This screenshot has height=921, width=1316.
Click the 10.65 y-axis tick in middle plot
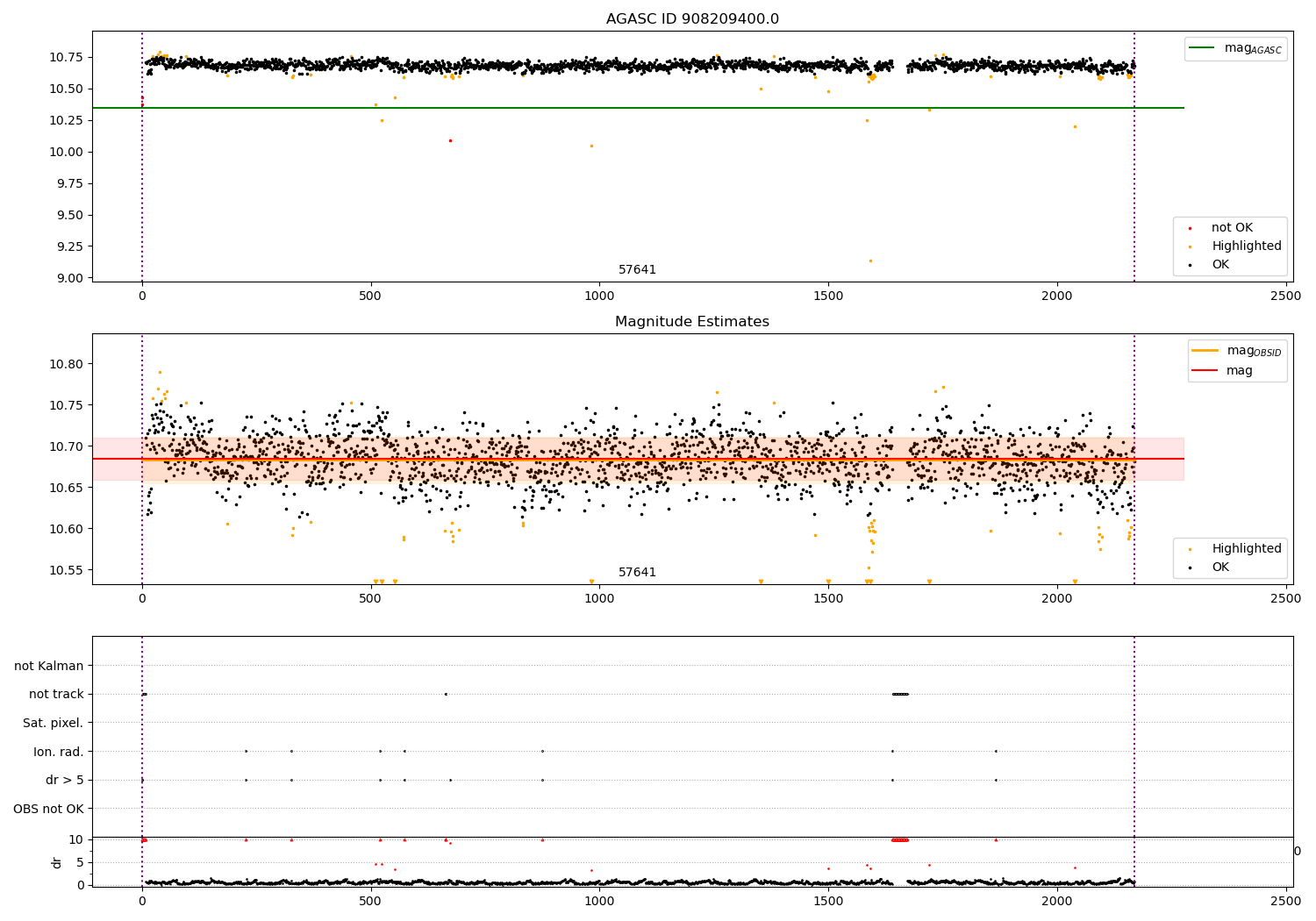pyautogui.click(x=67, y=488)
